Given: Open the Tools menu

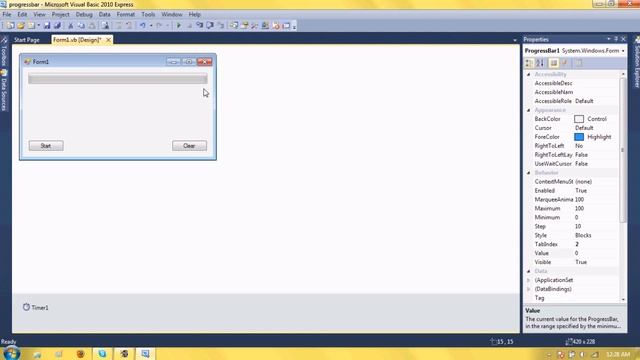Looking at the screenshot, I should 148,14.
